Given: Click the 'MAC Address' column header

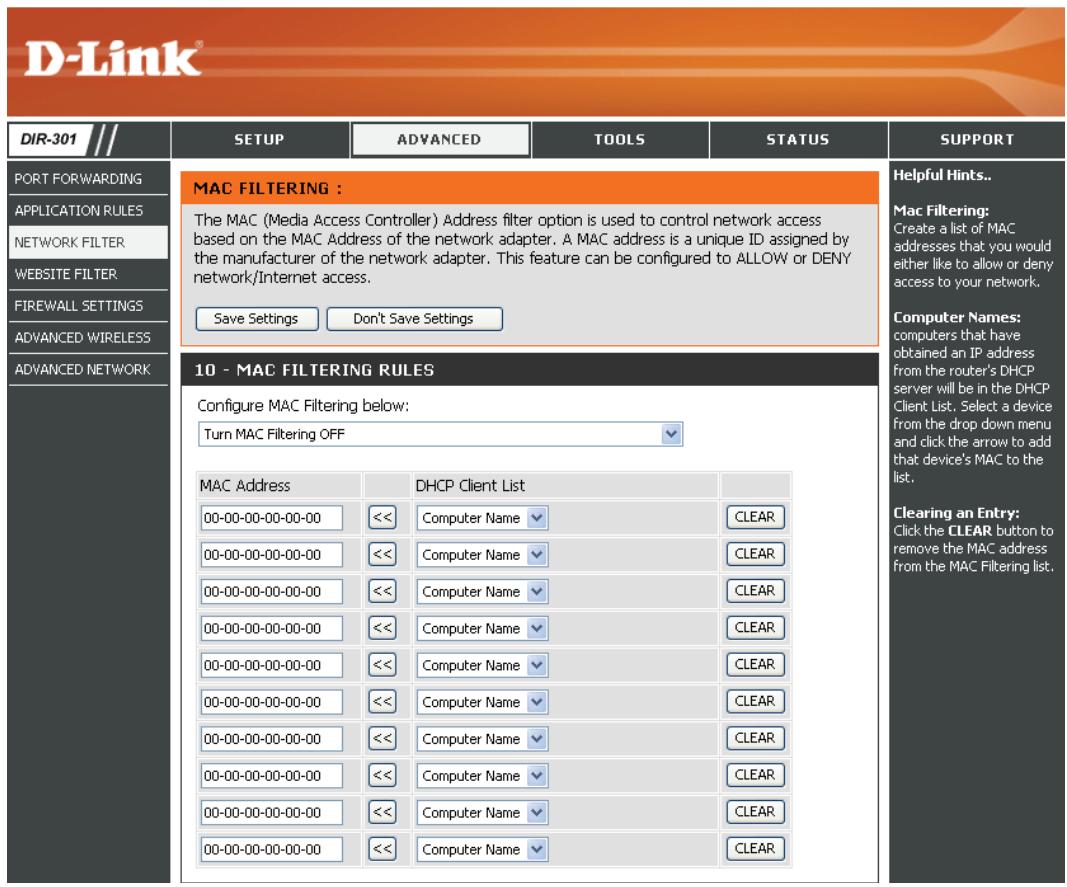Looking at the screenshot, I should click(x=245, y=485).
